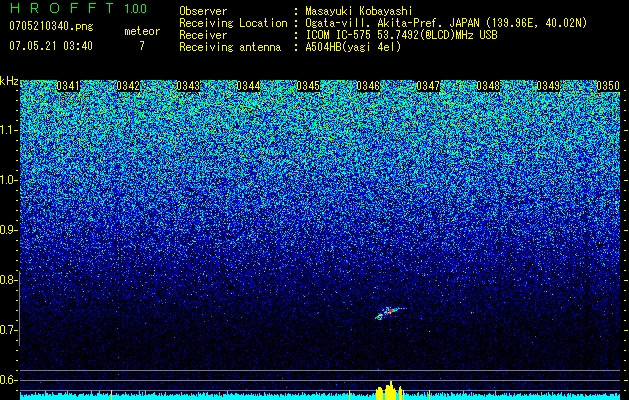Image resolution: width=629 pixels, height=400 pixels.
Task: Click the 0343 time marker
Action: [x=188, y=86]
